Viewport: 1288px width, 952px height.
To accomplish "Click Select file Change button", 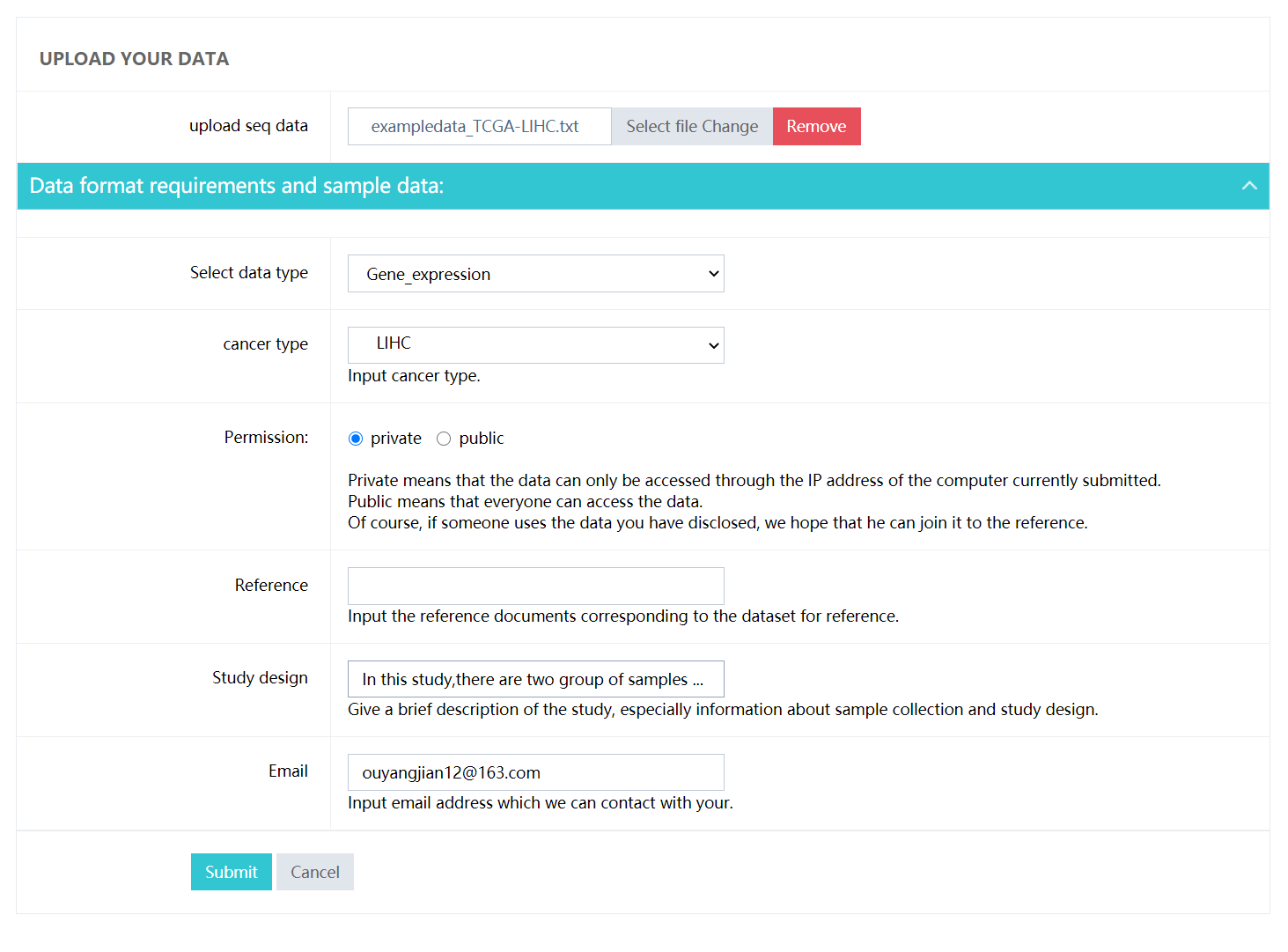I will pos(692,126).
